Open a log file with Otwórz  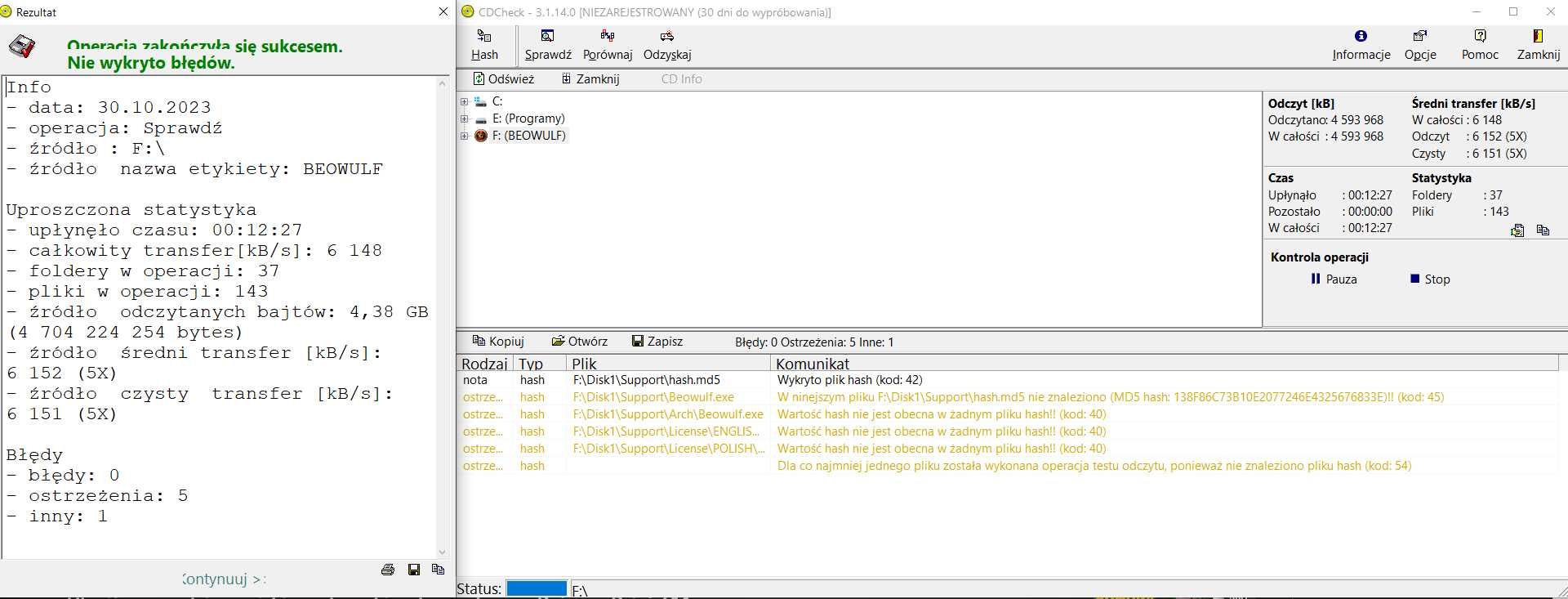579,342
